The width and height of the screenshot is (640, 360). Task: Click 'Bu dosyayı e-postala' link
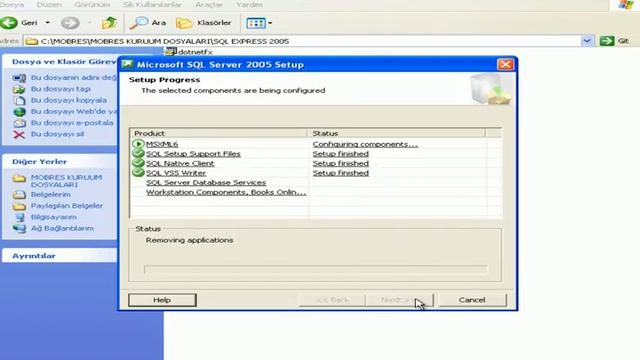pyautogui.click(x=72, y=122)
